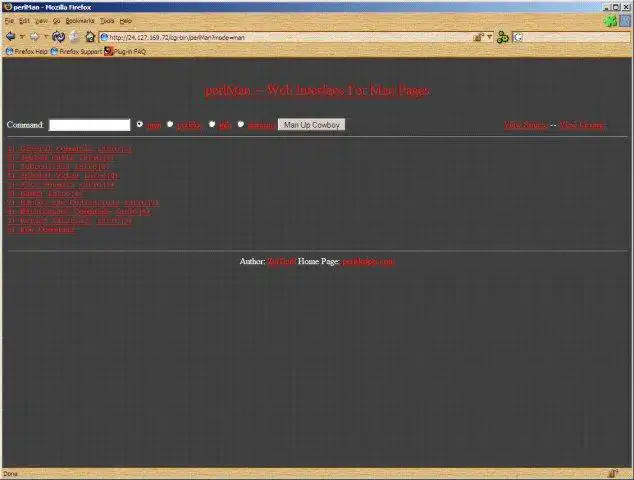Viewport: 634px width, 480px height.
Task: Open the Firefox Support bookmark
Action: coord(76,51)
